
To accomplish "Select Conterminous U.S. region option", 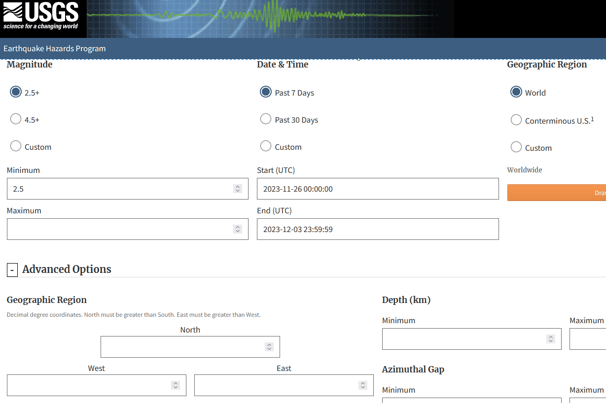I will [516, 120].
